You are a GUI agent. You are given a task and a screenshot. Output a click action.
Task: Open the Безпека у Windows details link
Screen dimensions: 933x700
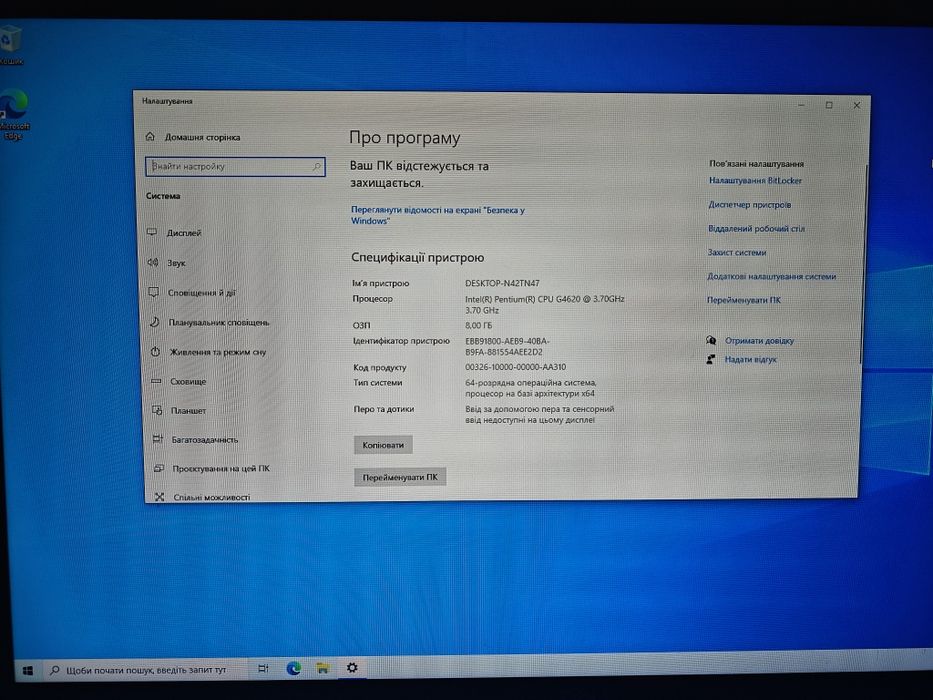(437, 215)
